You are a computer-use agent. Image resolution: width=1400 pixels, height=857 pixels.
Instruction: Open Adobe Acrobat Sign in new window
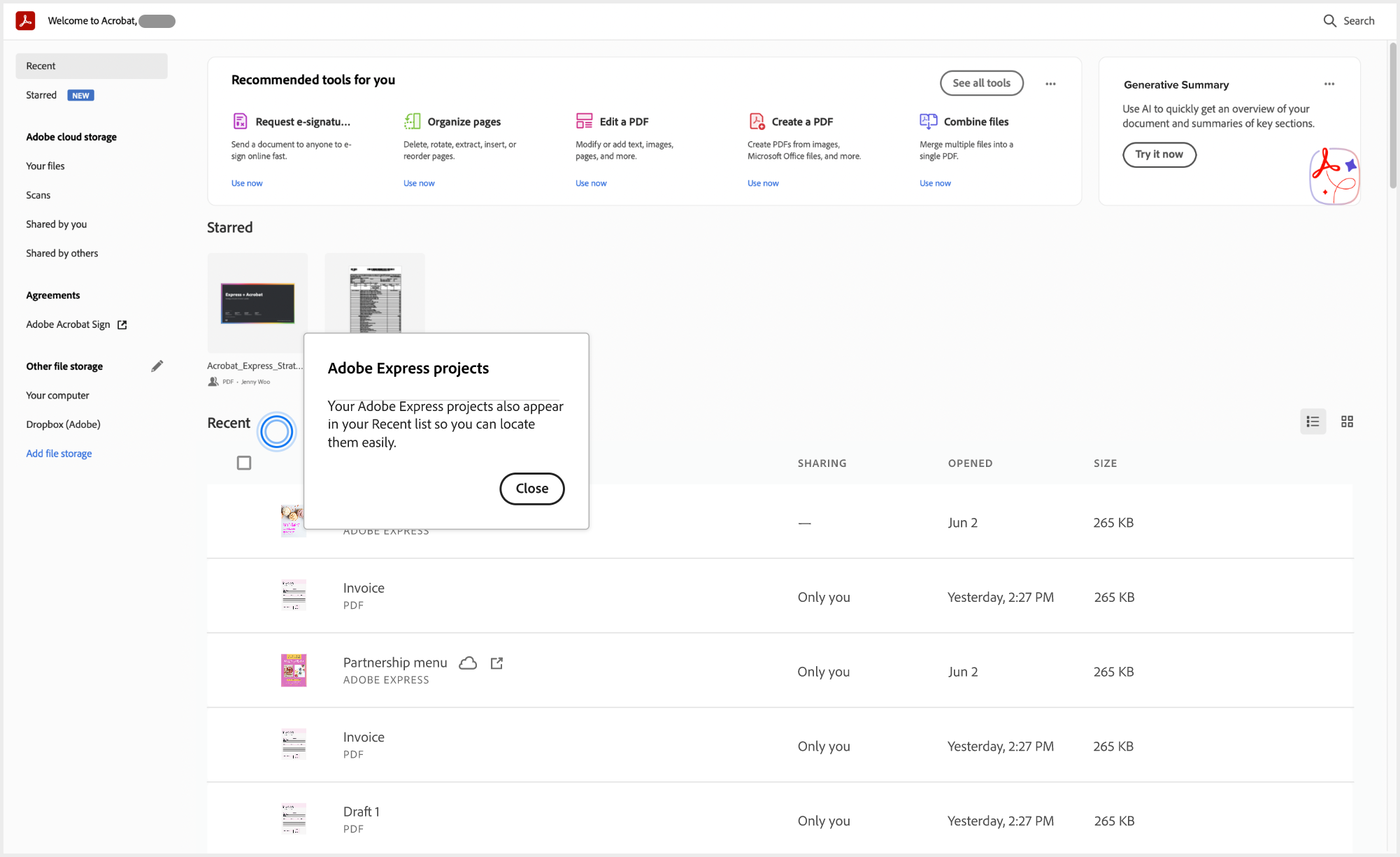pos(122,324)
